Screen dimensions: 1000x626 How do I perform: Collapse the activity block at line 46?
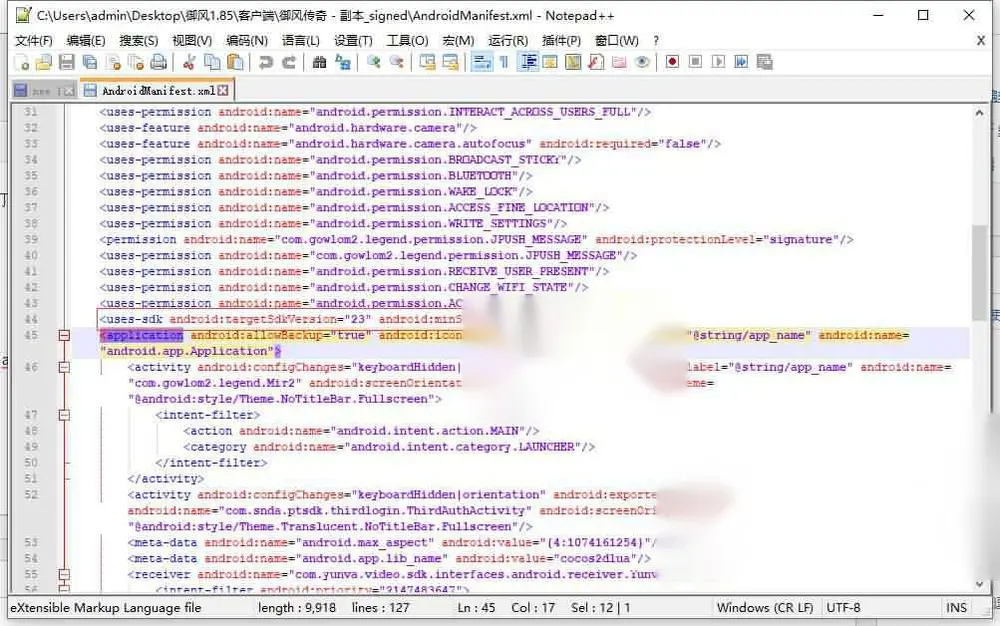pos(64,367)
